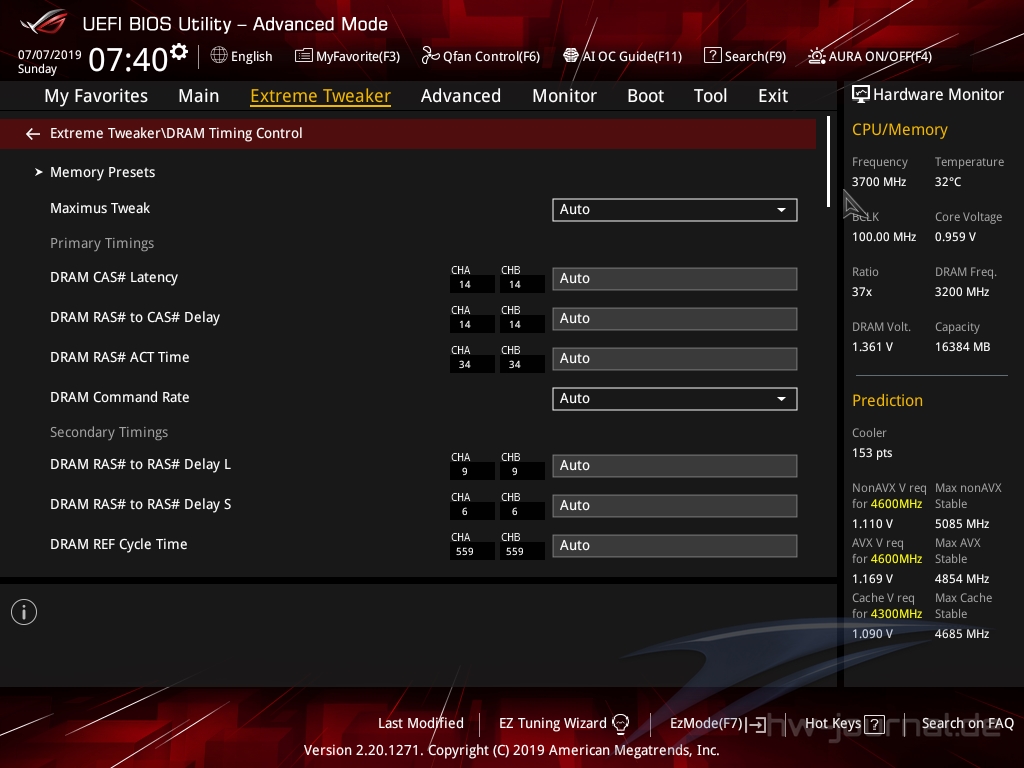Click the ROG logo icon

click(43, 22)
